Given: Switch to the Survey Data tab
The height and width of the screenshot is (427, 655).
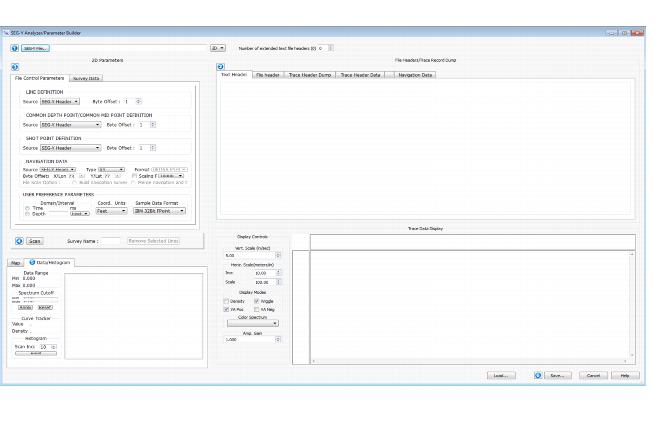Looking at the screenshot, I should (85, 78).
